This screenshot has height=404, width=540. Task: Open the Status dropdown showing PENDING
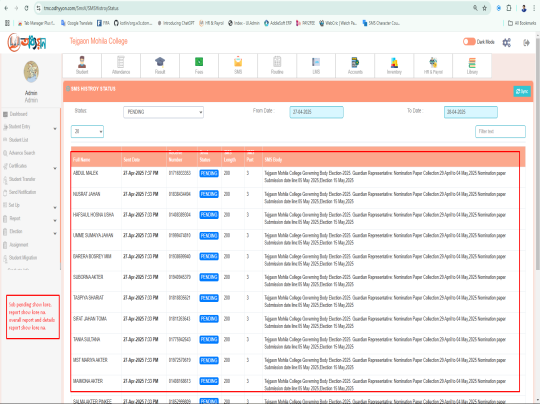click(163, 112)
